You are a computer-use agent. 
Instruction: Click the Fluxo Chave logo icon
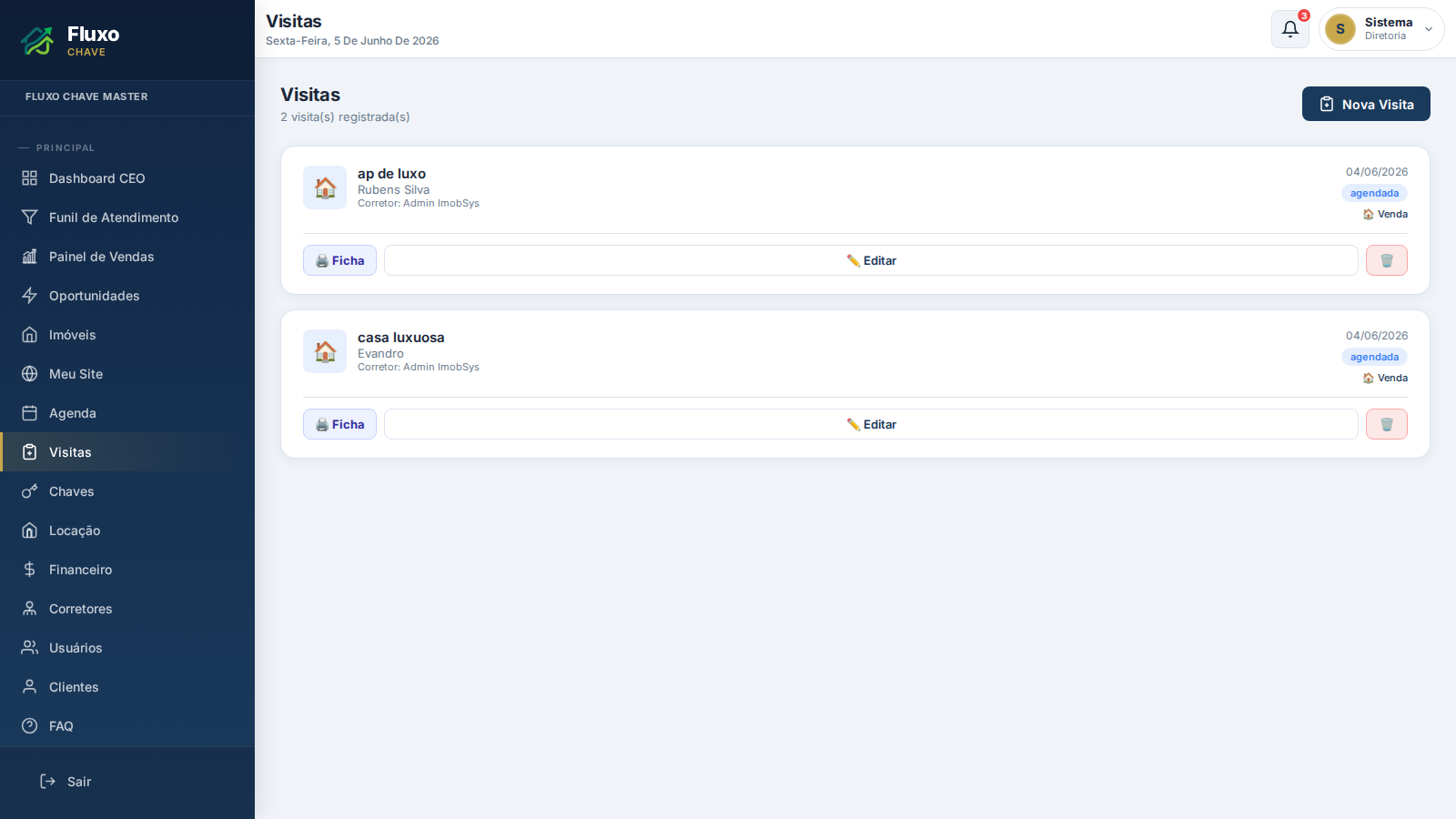[38, 40]
